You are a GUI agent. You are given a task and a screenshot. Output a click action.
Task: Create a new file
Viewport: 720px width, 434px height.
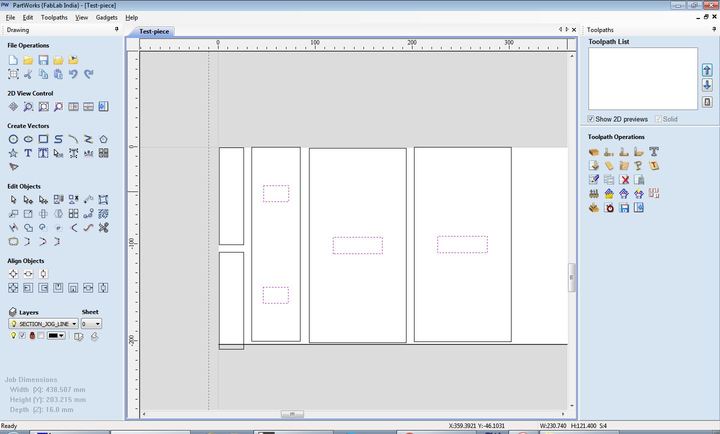[x=13, y=60]
